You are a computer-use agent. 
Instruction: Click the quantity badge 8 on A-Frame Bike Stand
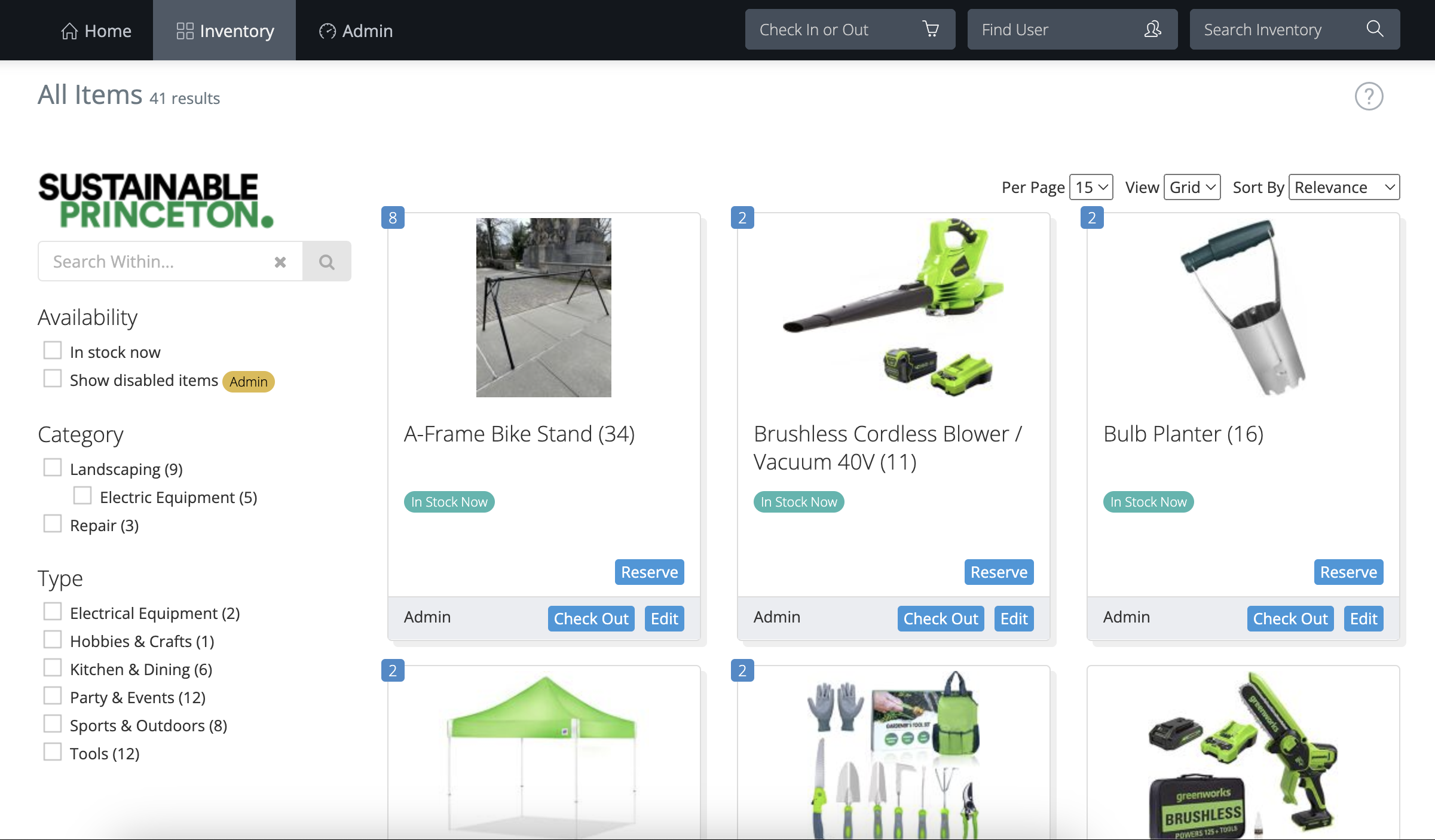tap(393, 218)
